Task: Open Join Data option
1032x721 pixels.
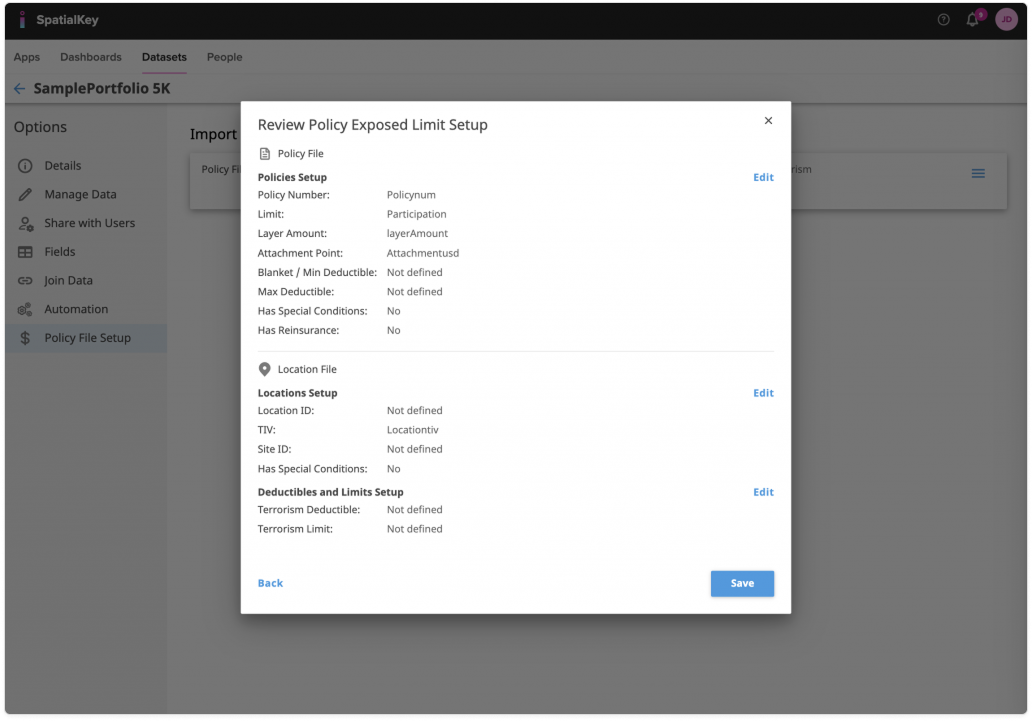Action: [x=68, y=281]
